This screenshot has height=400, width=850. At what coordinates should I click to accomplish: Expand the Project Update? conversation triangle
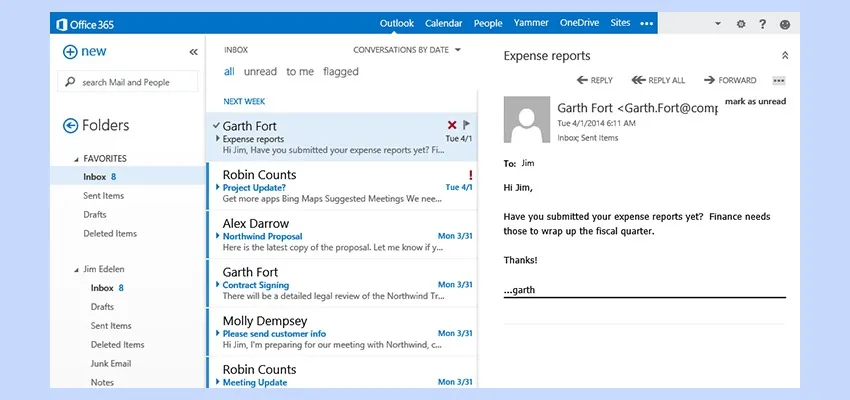pos(218,187)
